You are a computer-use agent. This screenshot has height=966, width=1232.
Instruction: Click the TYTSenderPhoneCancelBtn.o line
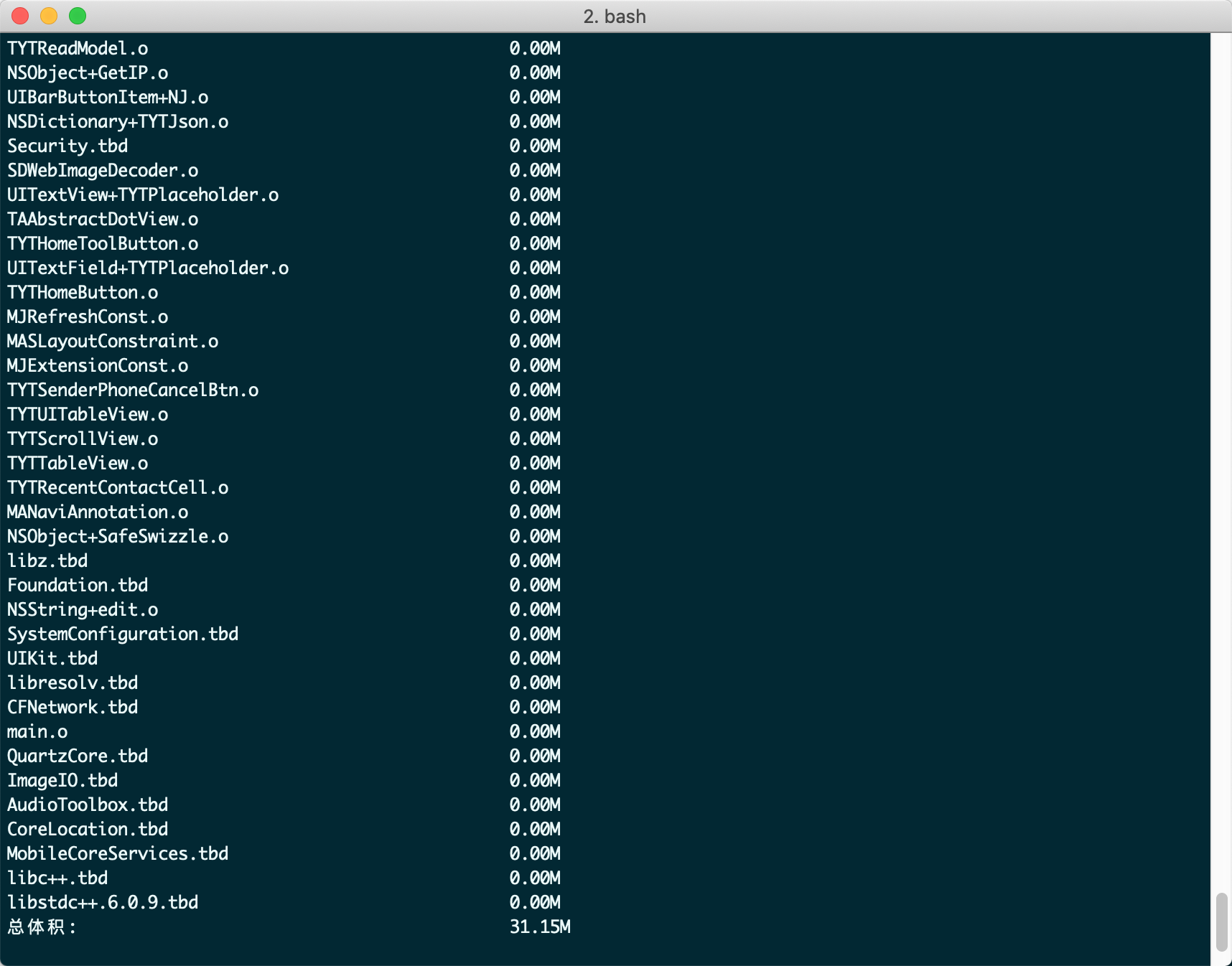(x=133, y=390)
